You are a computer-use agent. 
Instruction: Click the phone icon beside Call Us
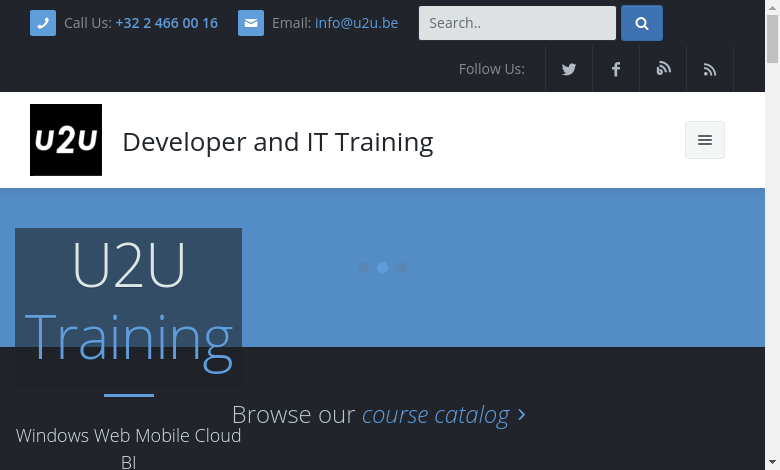click(43, 23)
